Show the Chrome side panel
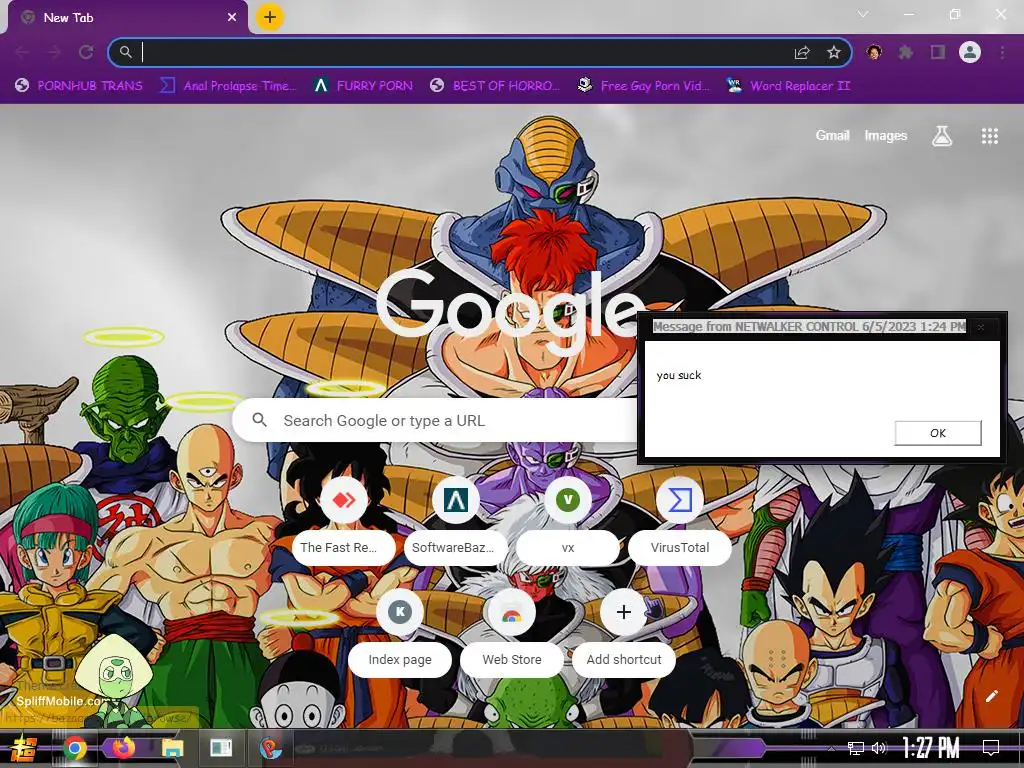Screen dimensions: 1024x768 (938, 52)
